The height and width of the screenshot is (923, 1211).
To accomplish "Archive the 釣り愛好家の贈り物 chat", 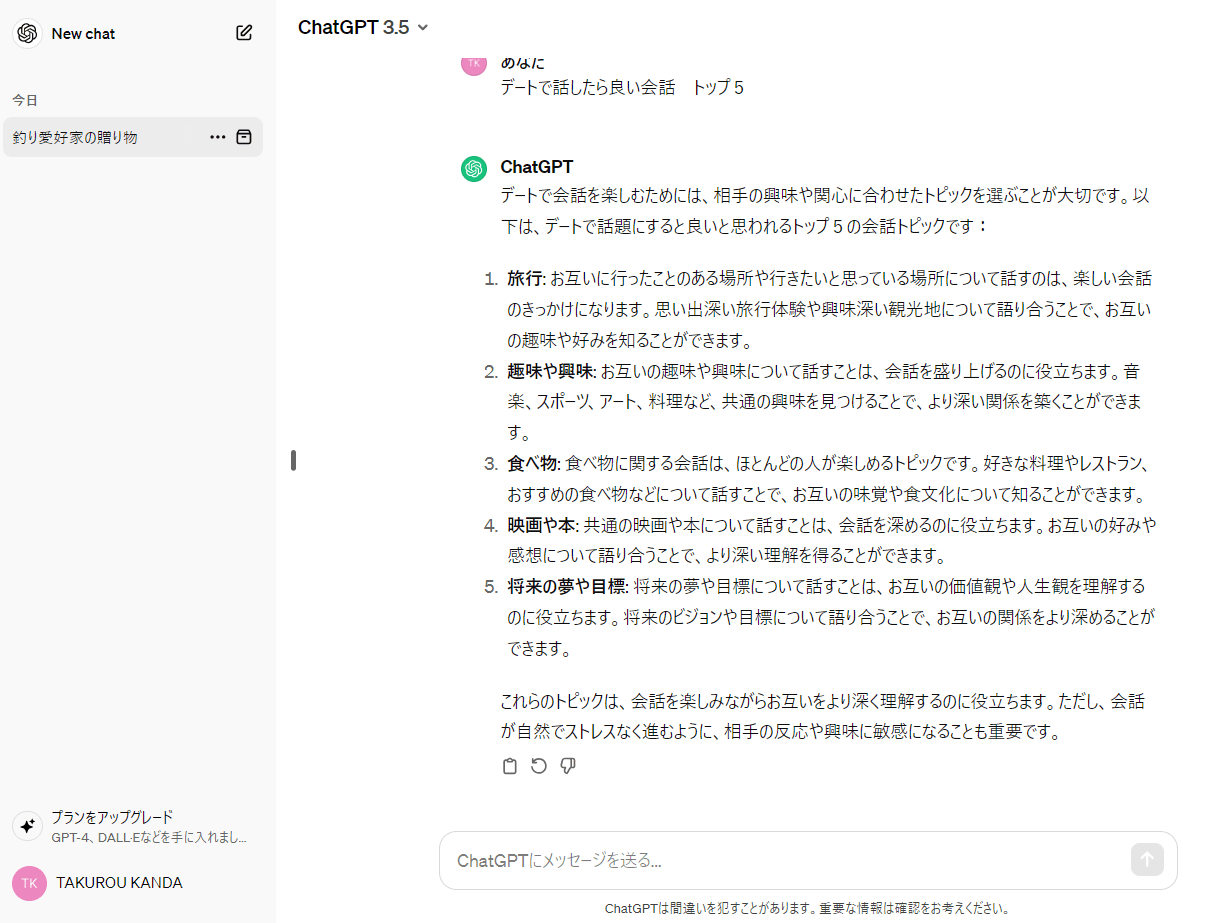I will point(244,137).
